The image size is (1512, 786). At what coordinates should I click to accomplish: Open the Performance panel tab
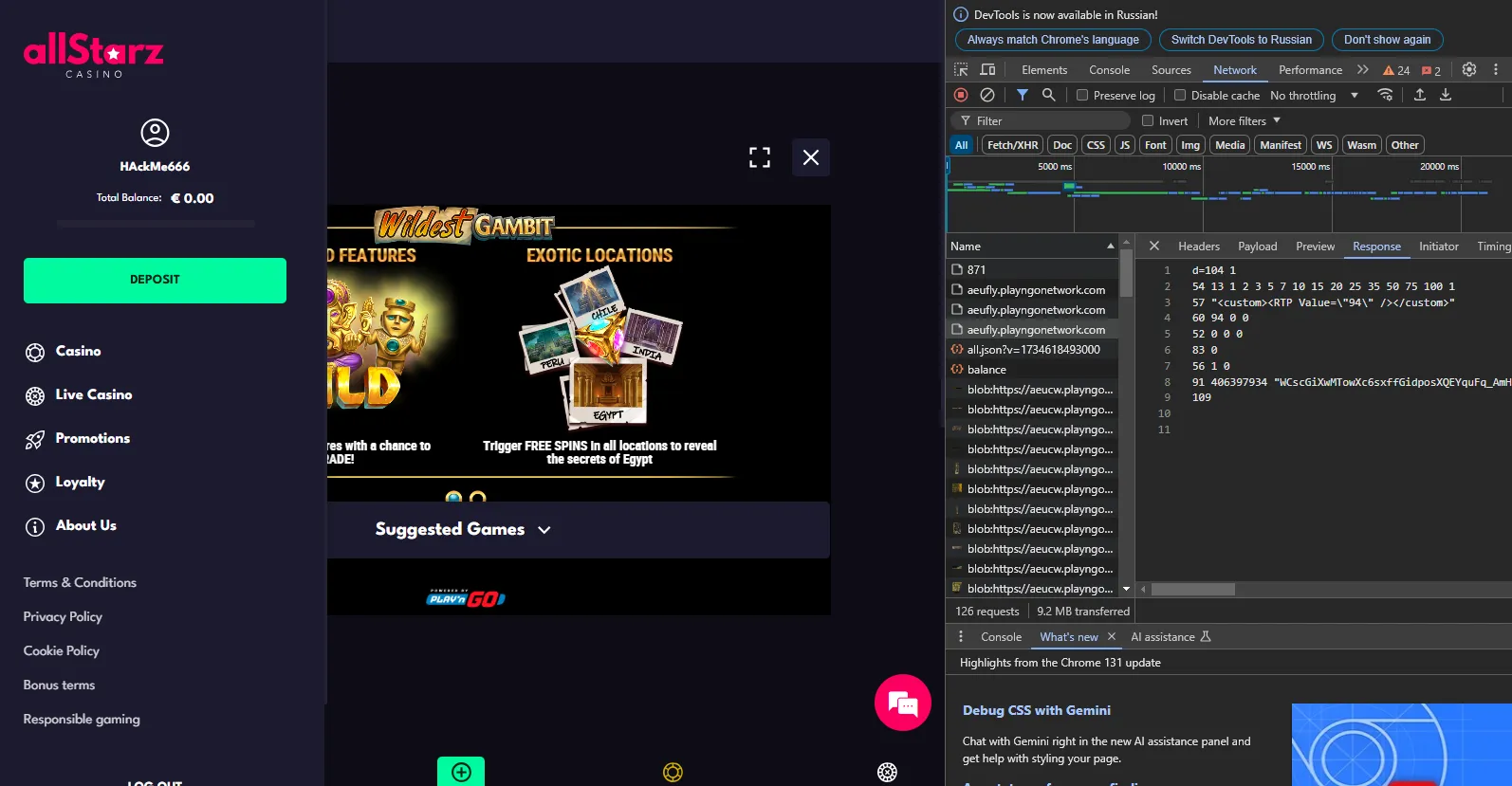(x=1310, y=70)
